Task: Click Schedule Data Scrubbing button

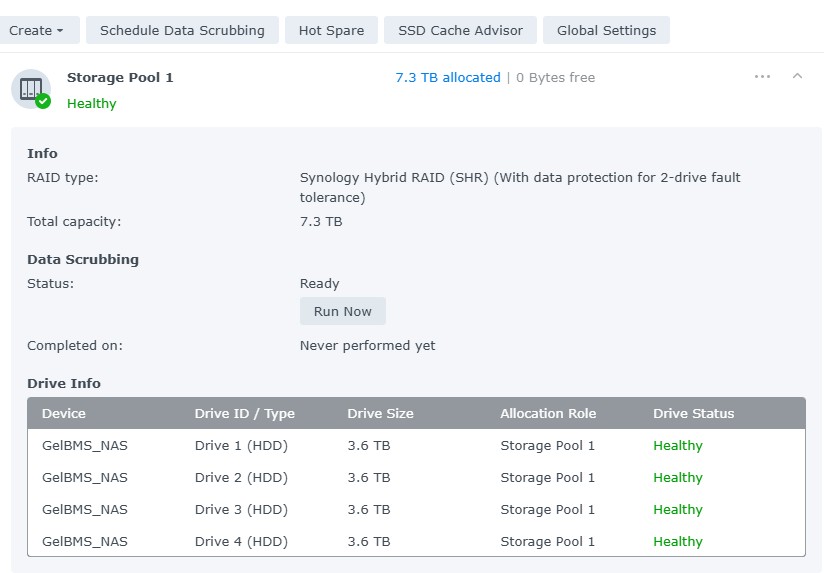Action: [x=182, y=30]
